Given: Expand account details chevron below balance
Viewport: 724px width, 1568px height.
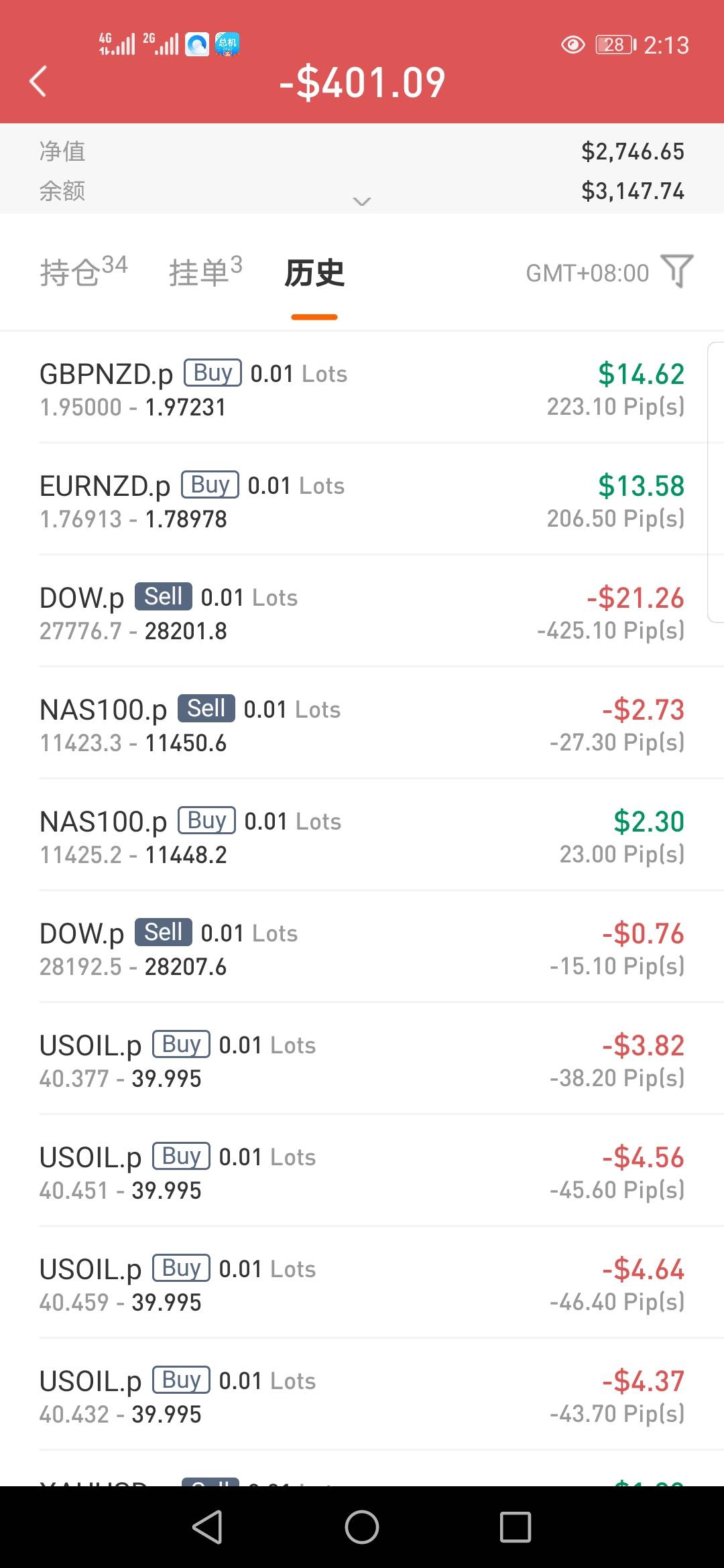Looking at the screenshot, I should pos(362,201).
